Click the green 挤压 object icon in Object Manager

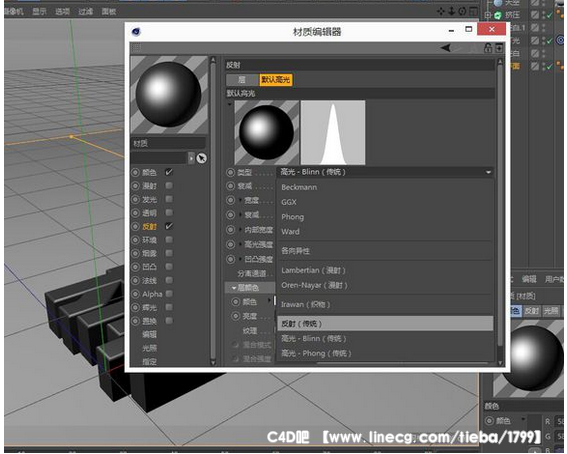coord(498,15)
